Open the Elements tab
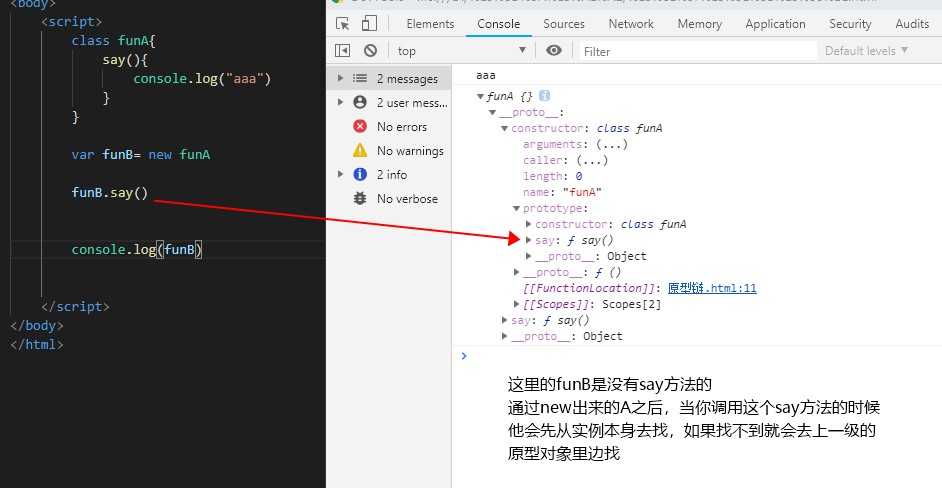Viewport: 942px width, 488px height. pos(430,24)
